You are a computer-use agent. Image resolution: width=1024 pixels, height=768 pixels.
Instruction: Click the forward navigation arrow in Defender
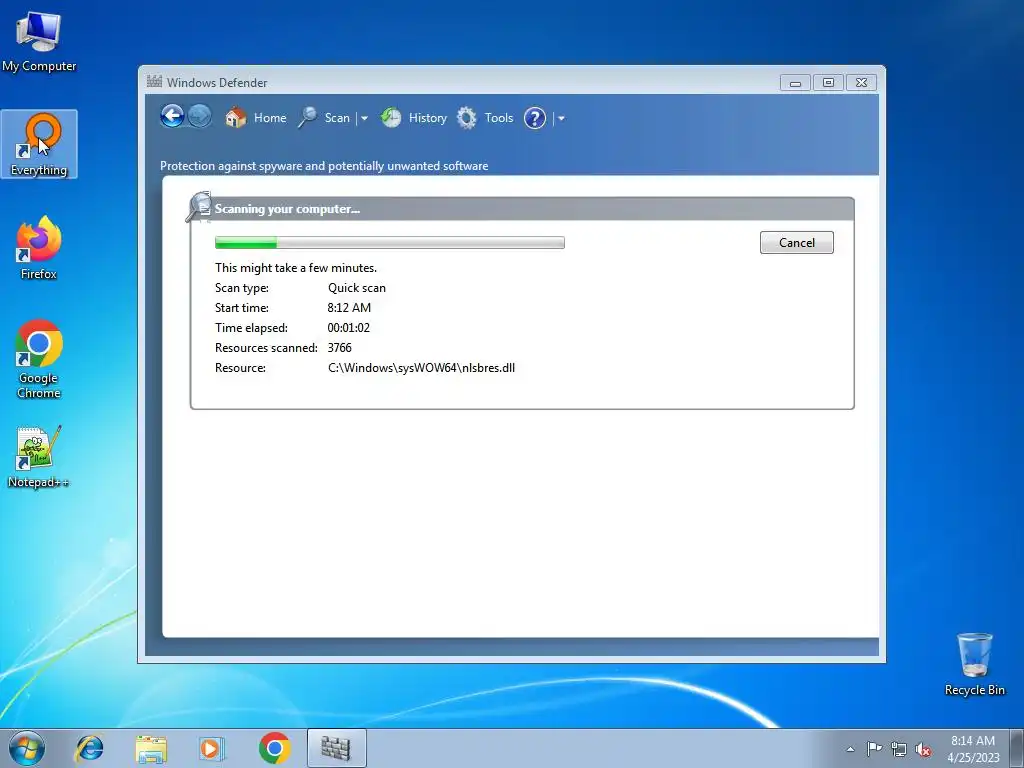click(x=200, y=117)
